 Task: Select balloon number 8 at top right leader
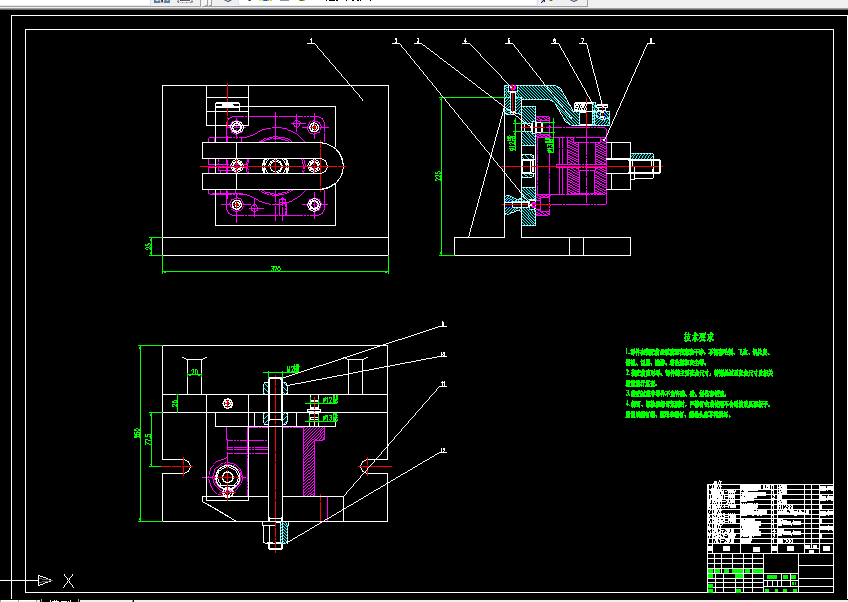(651, 41)
